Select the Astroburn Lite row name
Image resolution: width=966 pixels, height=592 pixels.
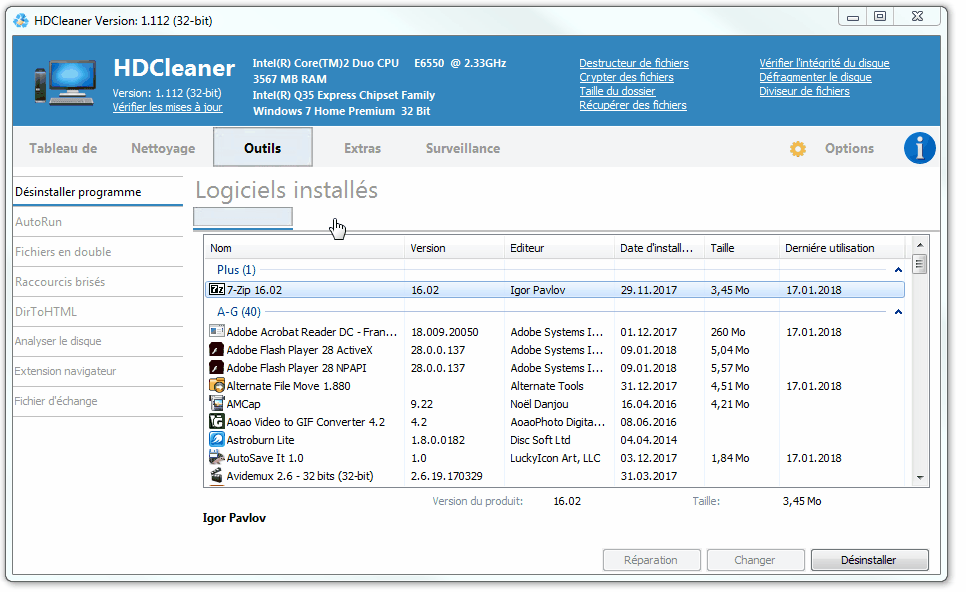click(x=260, y=440)
